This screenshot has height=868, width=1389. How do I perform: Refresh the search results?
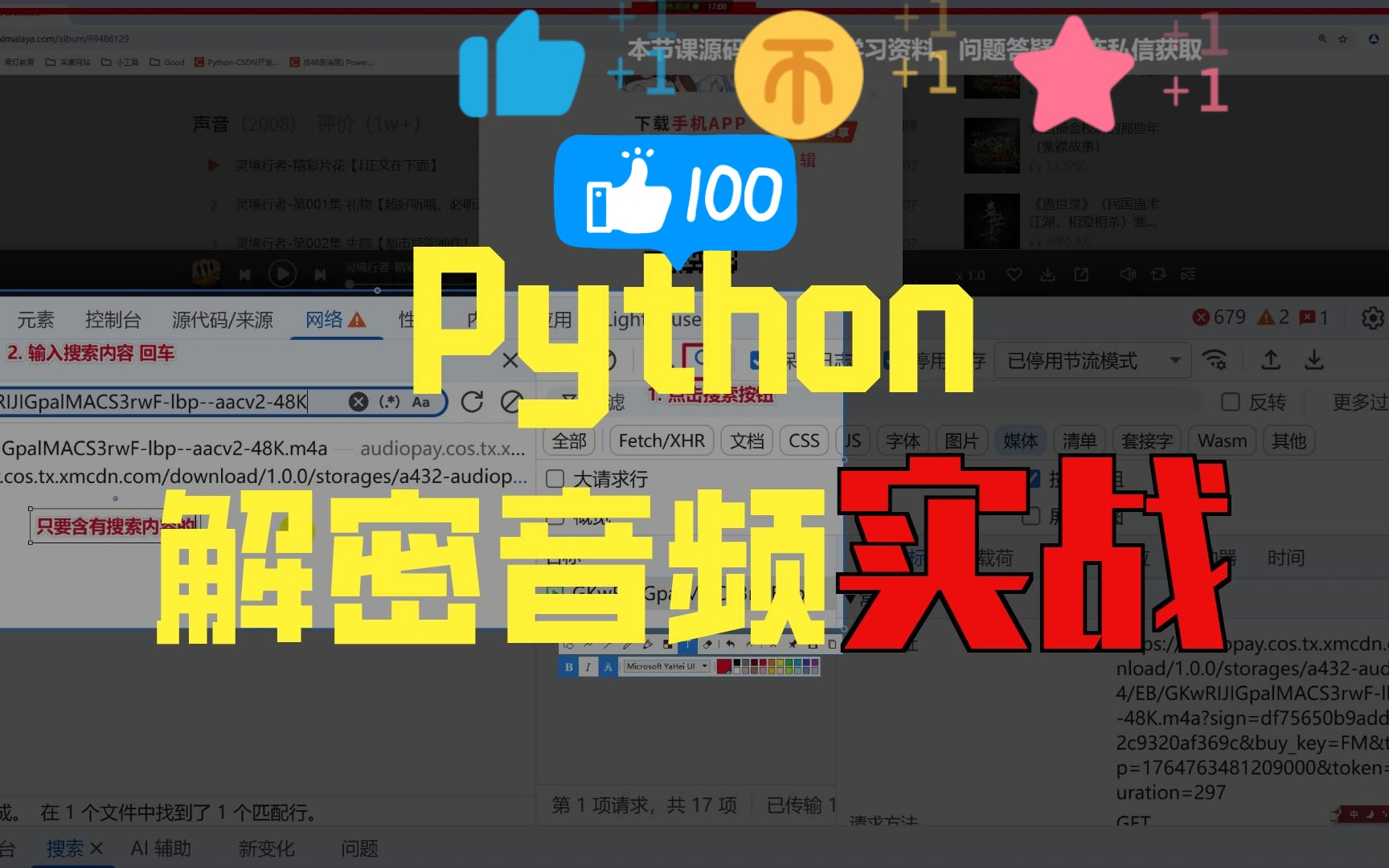coord(472,402)
